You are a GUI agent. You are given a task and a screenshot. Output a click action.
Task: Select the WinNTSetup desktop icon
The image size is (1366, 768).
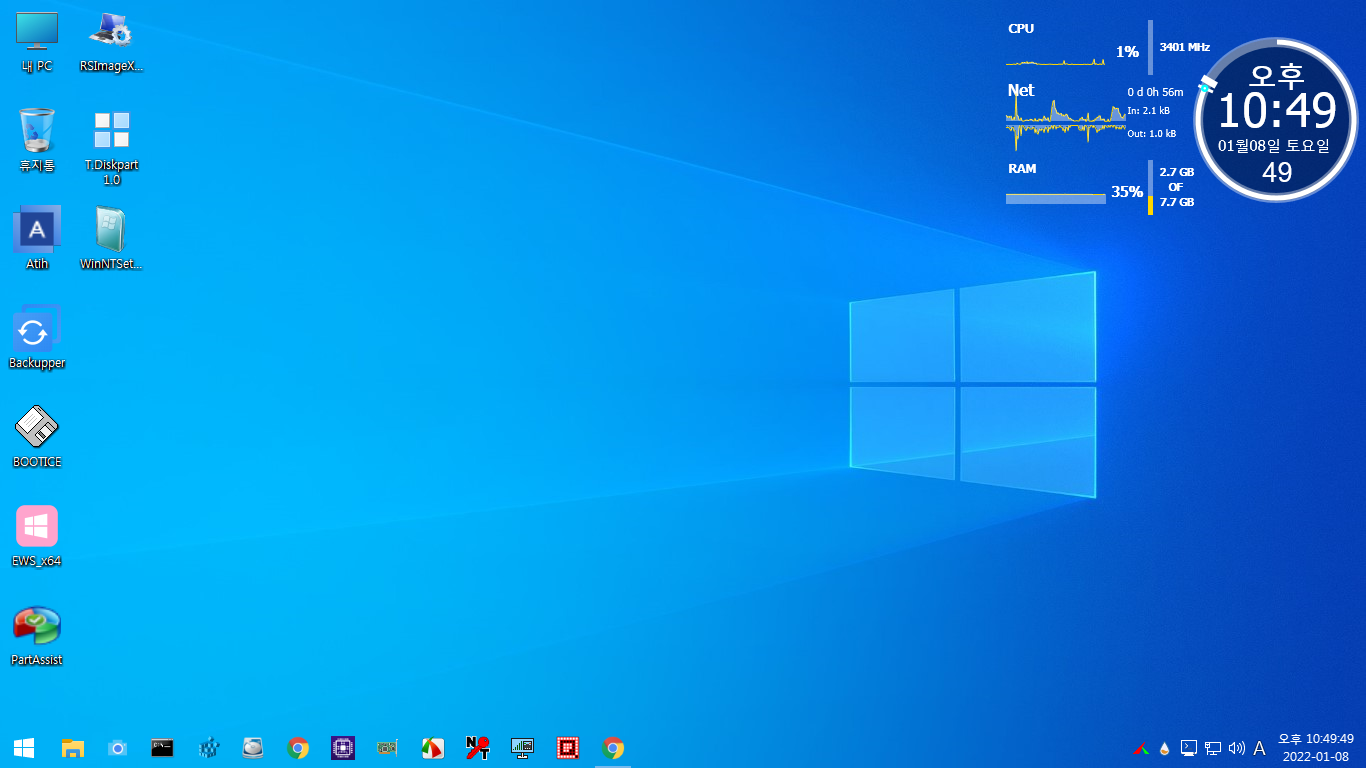[111, 239]
